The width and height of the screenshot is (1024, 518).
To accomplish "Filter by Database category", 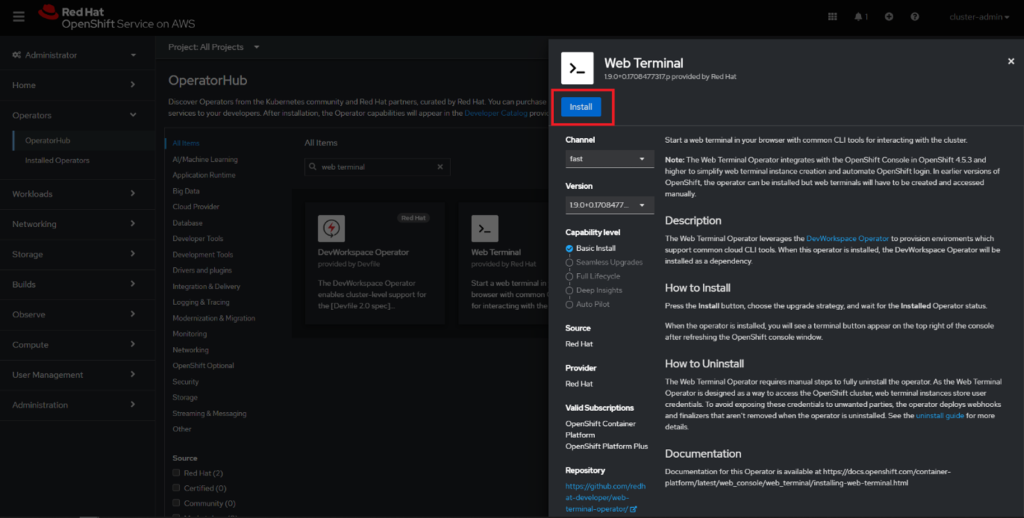I will pyautogui.click(x=187, y=223).
